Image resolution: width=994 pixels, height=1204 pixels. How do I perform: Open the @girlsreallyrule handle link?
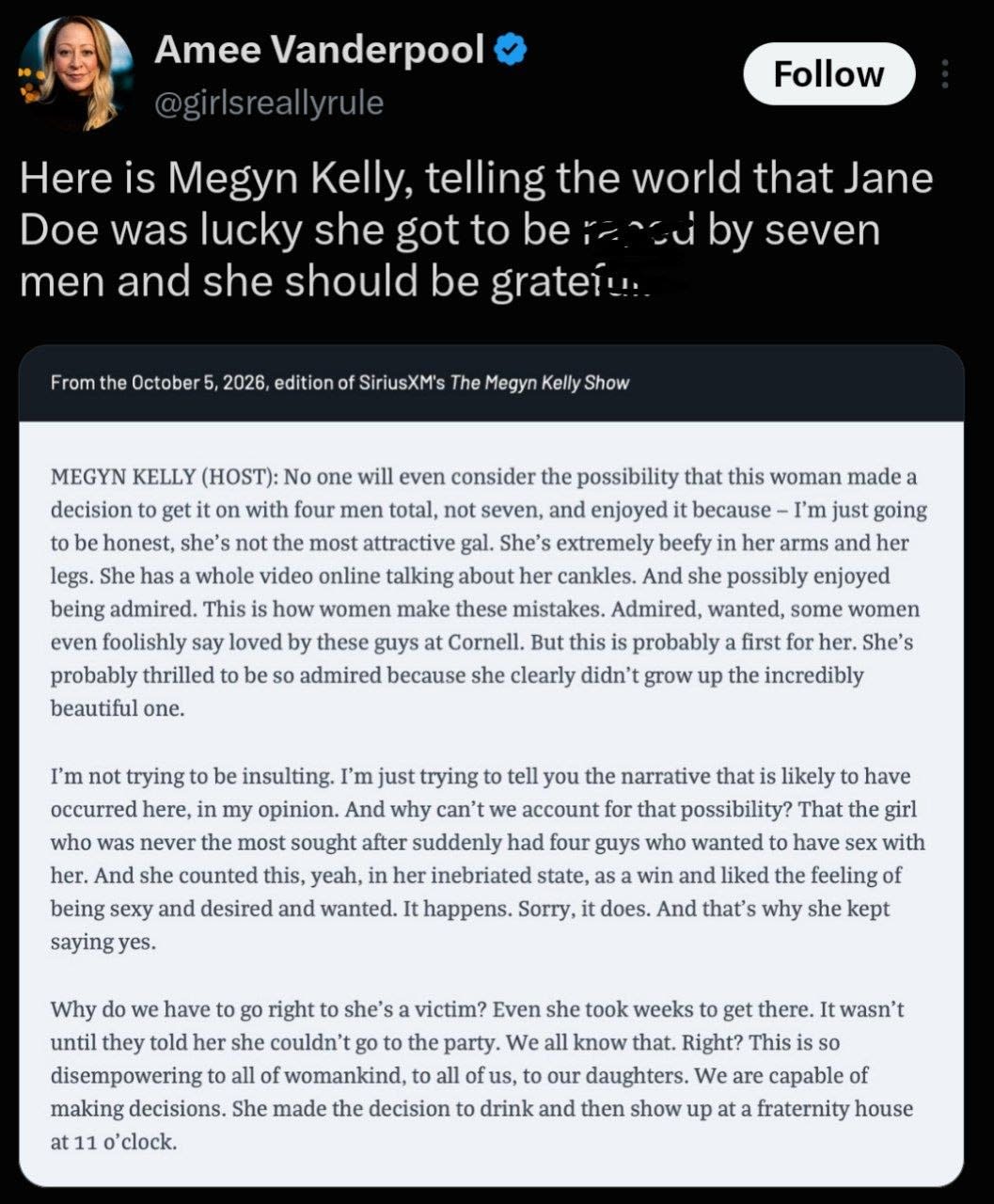click(x=269, y=102)
